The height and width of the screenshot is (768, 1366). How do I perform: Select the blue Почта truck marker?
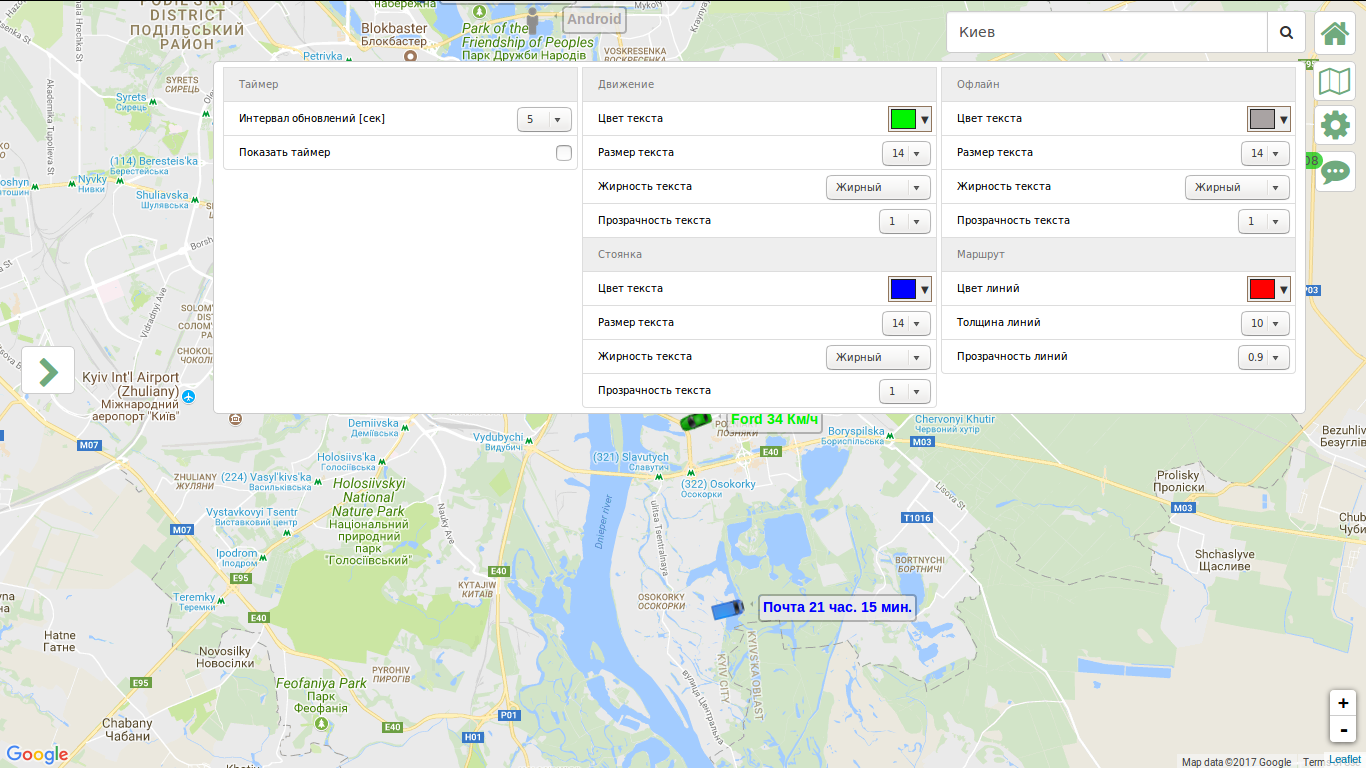click(x=727, y=608)
